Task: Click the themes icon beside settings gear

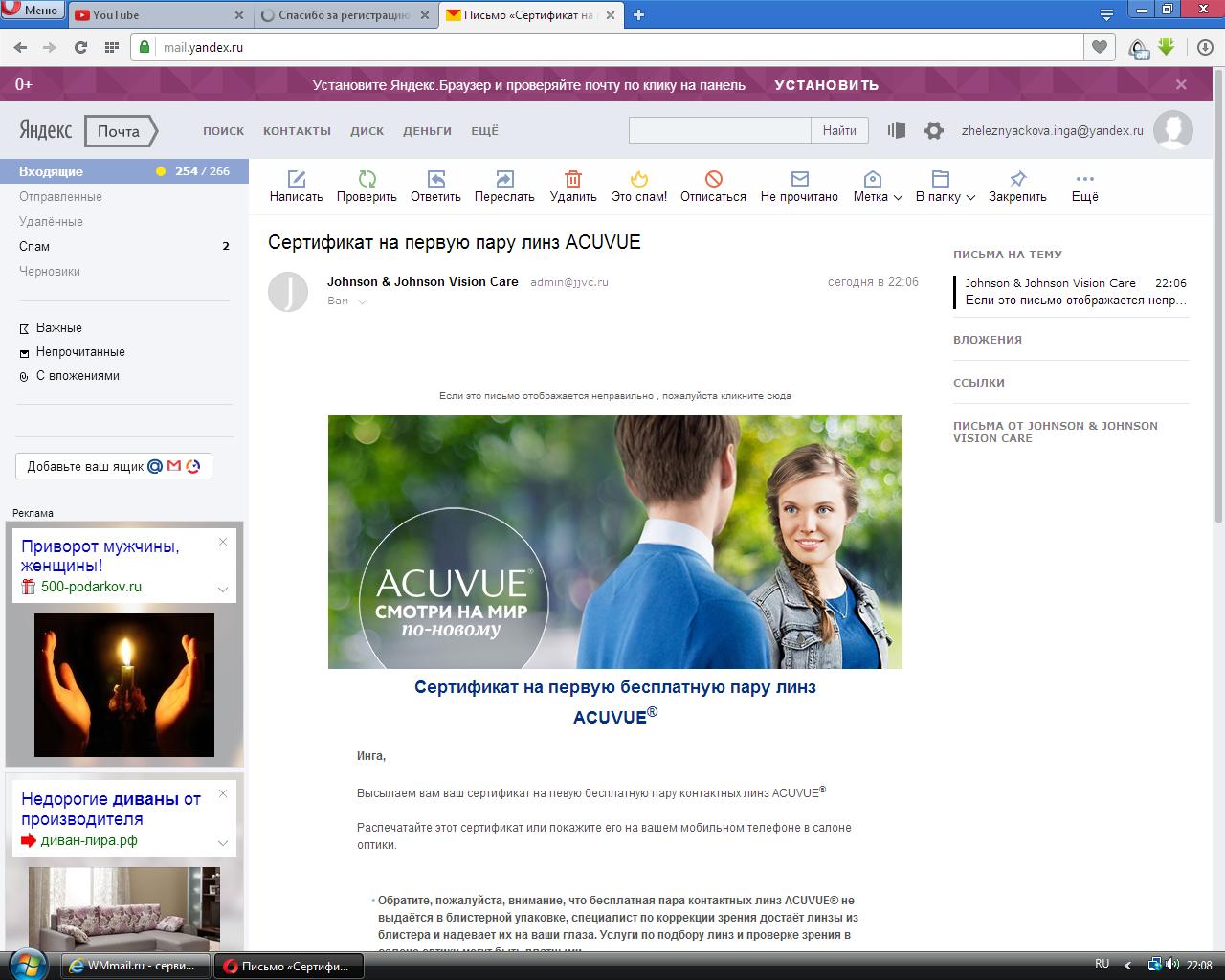Action: (897, 130)
